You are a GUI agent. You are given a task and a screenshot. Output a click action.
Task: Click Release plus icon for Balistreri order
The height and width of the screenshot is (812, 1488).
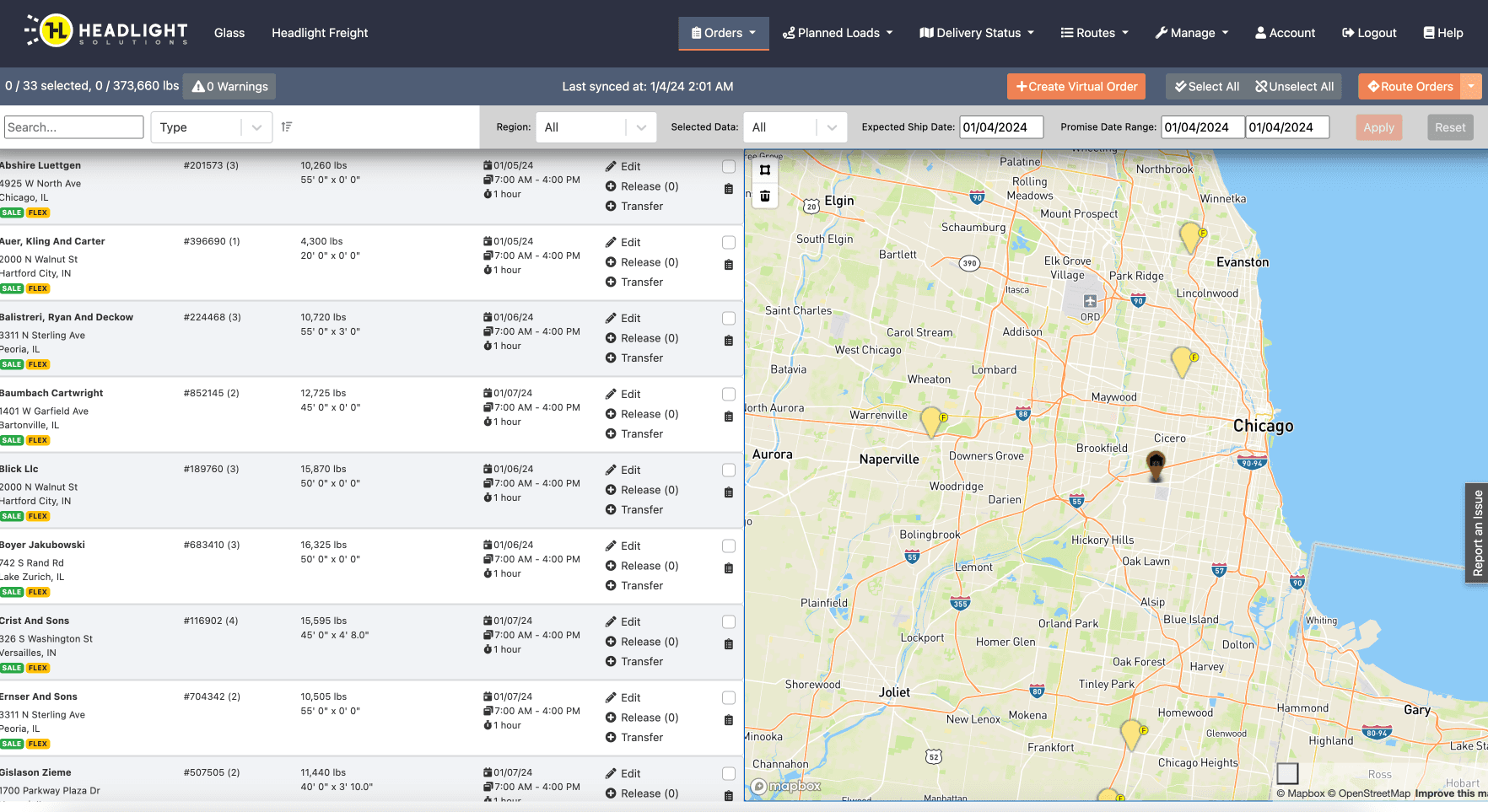tap(611, 338)
